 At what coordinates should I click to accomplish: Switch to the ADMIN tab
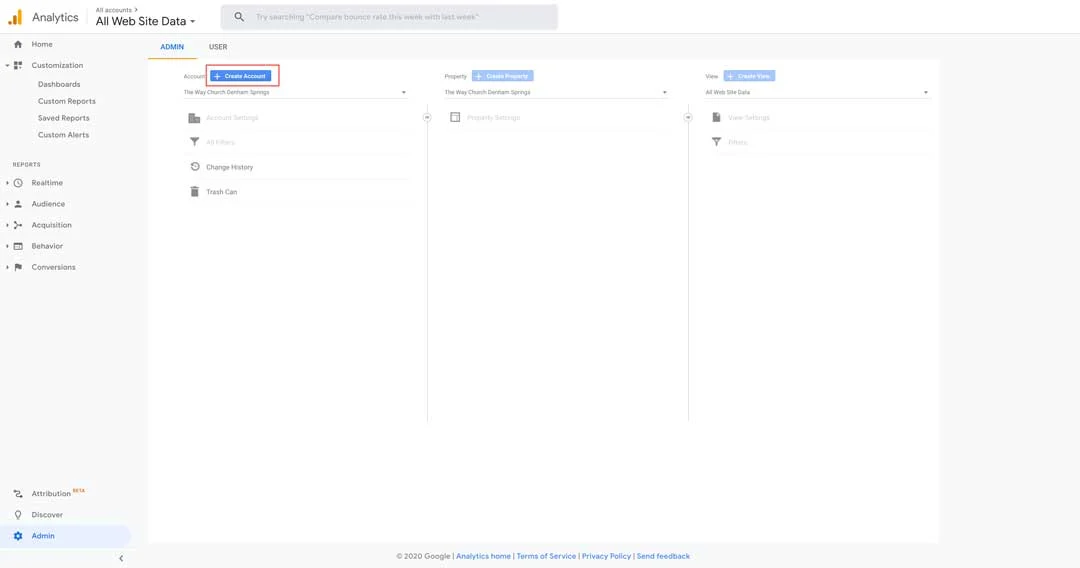pyautogui.click(x=172, y=47)
